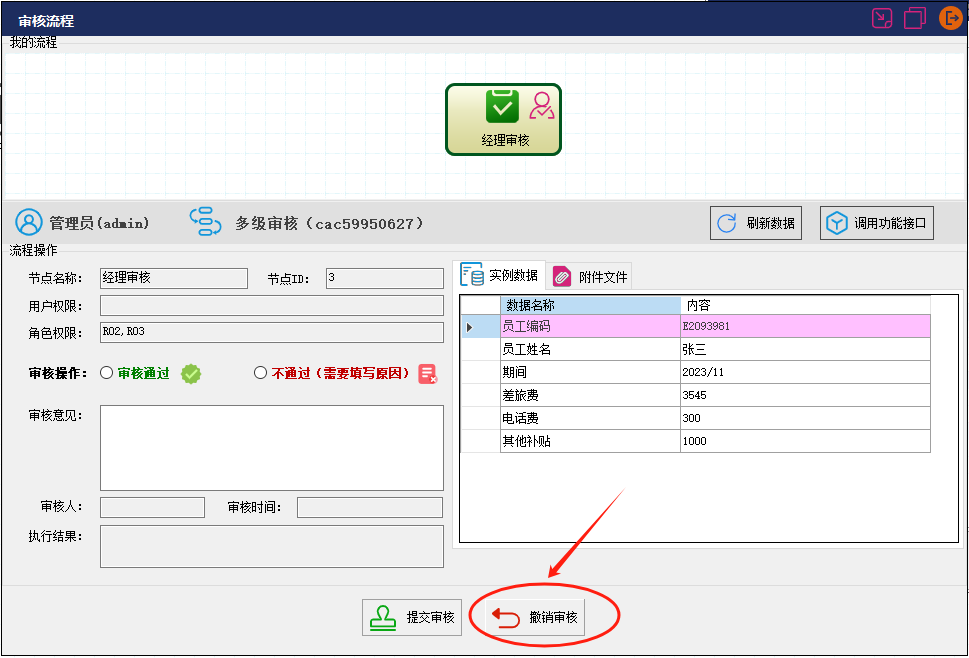
Task: Click the 内容 column header
Action: pyautogui.click(x=805, y=305)
